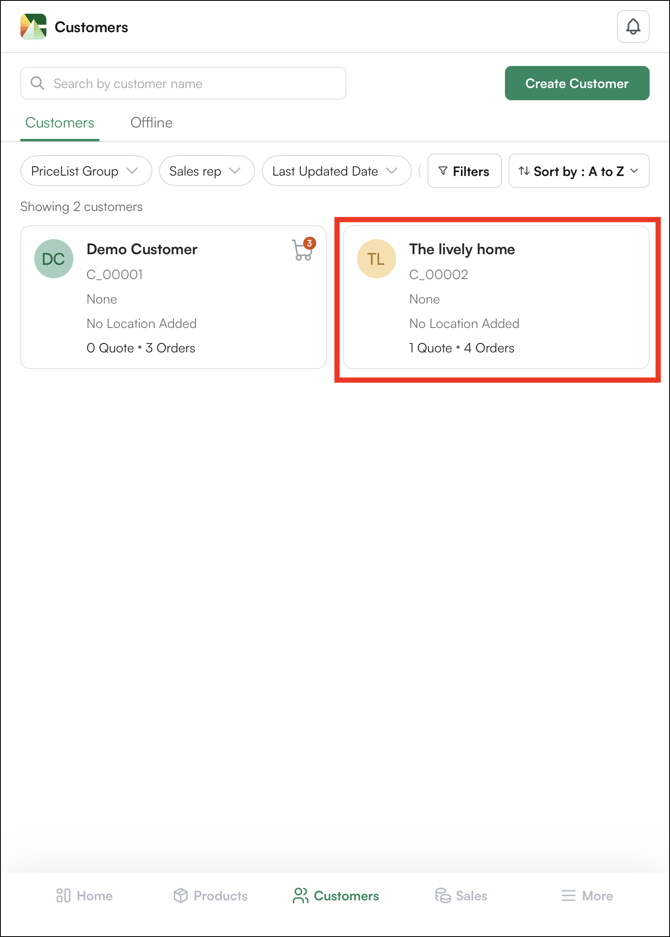Click the search magnifier icon
The image size is (670, 937).
37,83
